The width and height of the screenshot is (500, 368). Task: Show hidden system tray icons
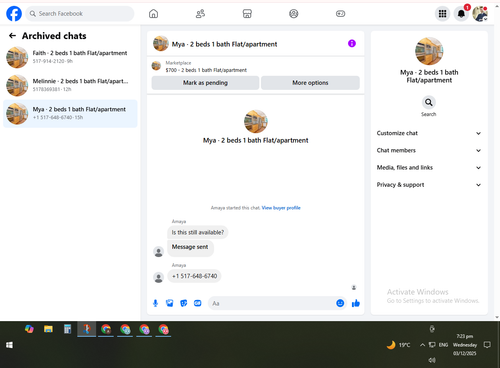[422, 345]
